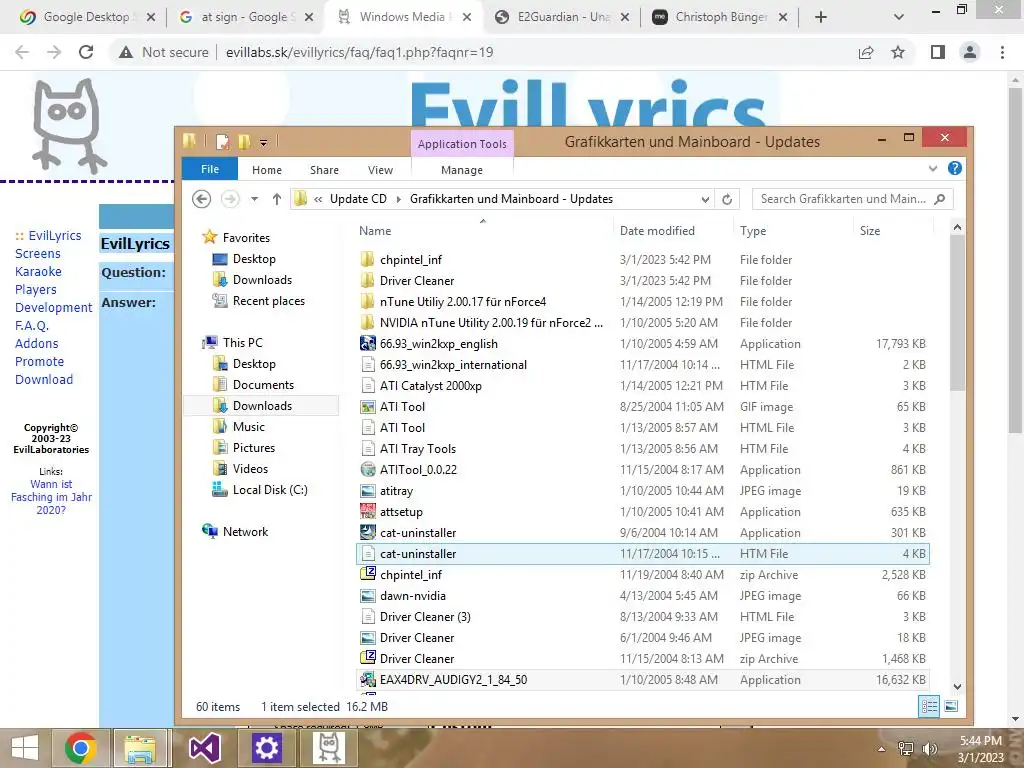Open a new Chrome tab
The image size is (1024, 768).
pos(821,17)
